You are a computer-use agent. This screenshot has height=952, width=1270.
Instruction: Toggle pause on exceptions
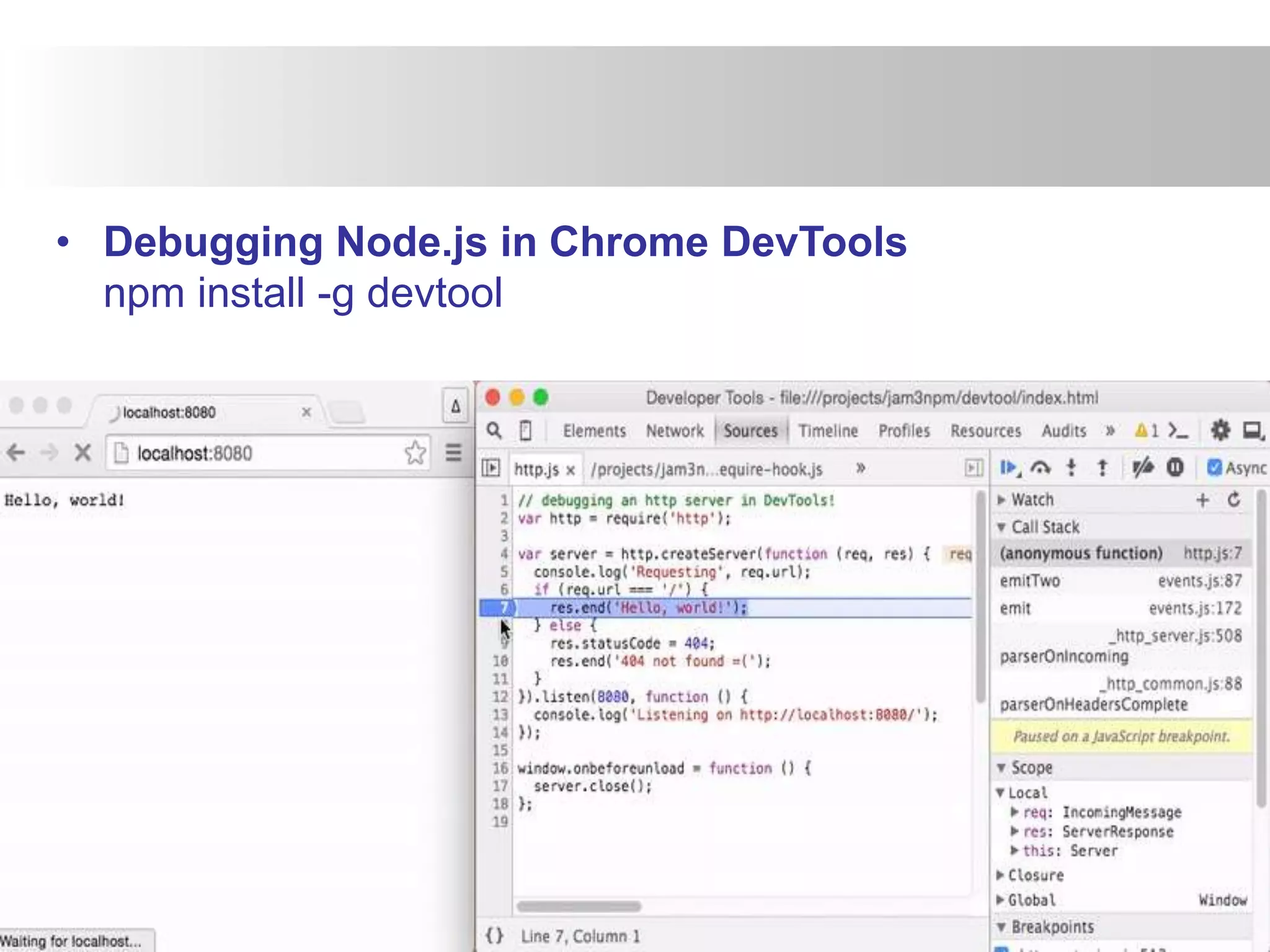(x=1175, y=467)
